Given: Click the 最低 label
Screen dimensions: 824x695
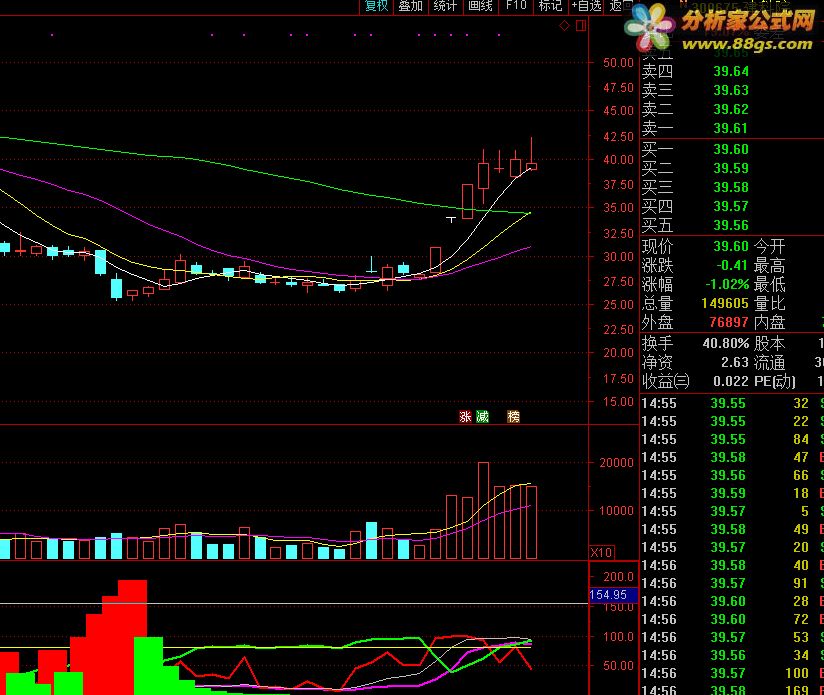Looking at the screenshot, I should click(x=769, y=284).
